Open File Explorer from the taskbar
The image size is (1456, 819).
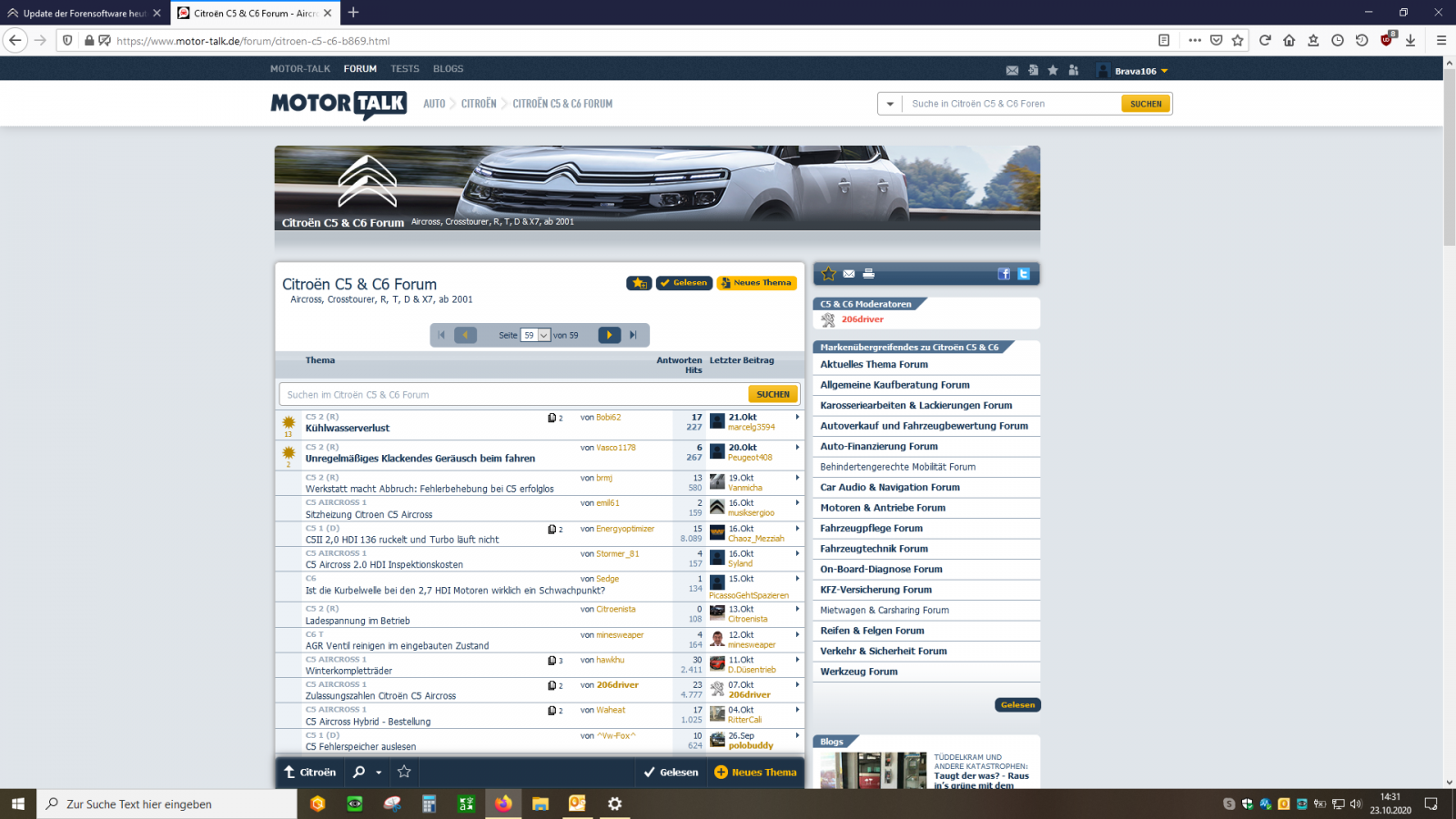(x=541, y=804)
